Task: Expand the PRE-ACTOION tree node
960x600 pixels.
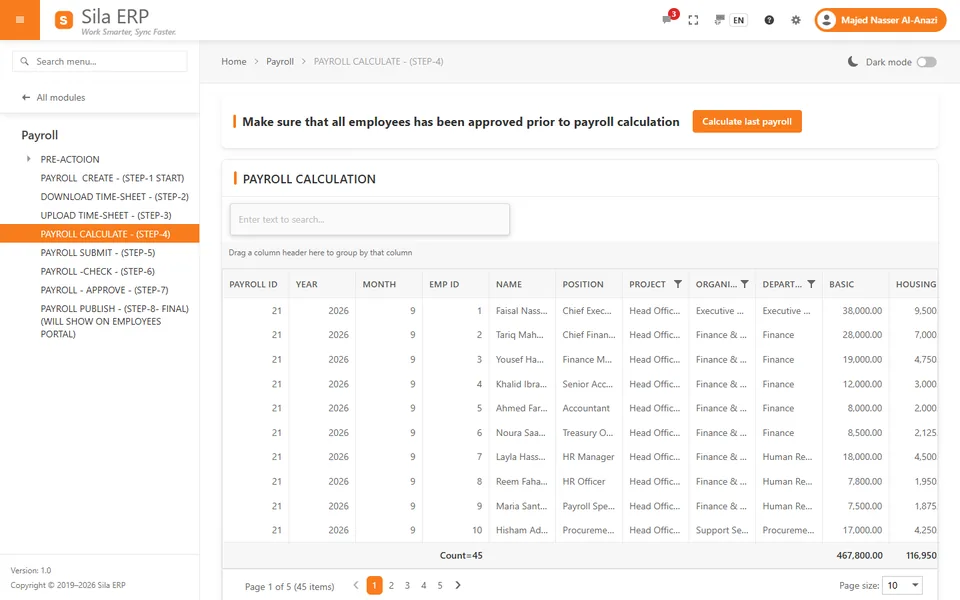Action: [28, 159]
